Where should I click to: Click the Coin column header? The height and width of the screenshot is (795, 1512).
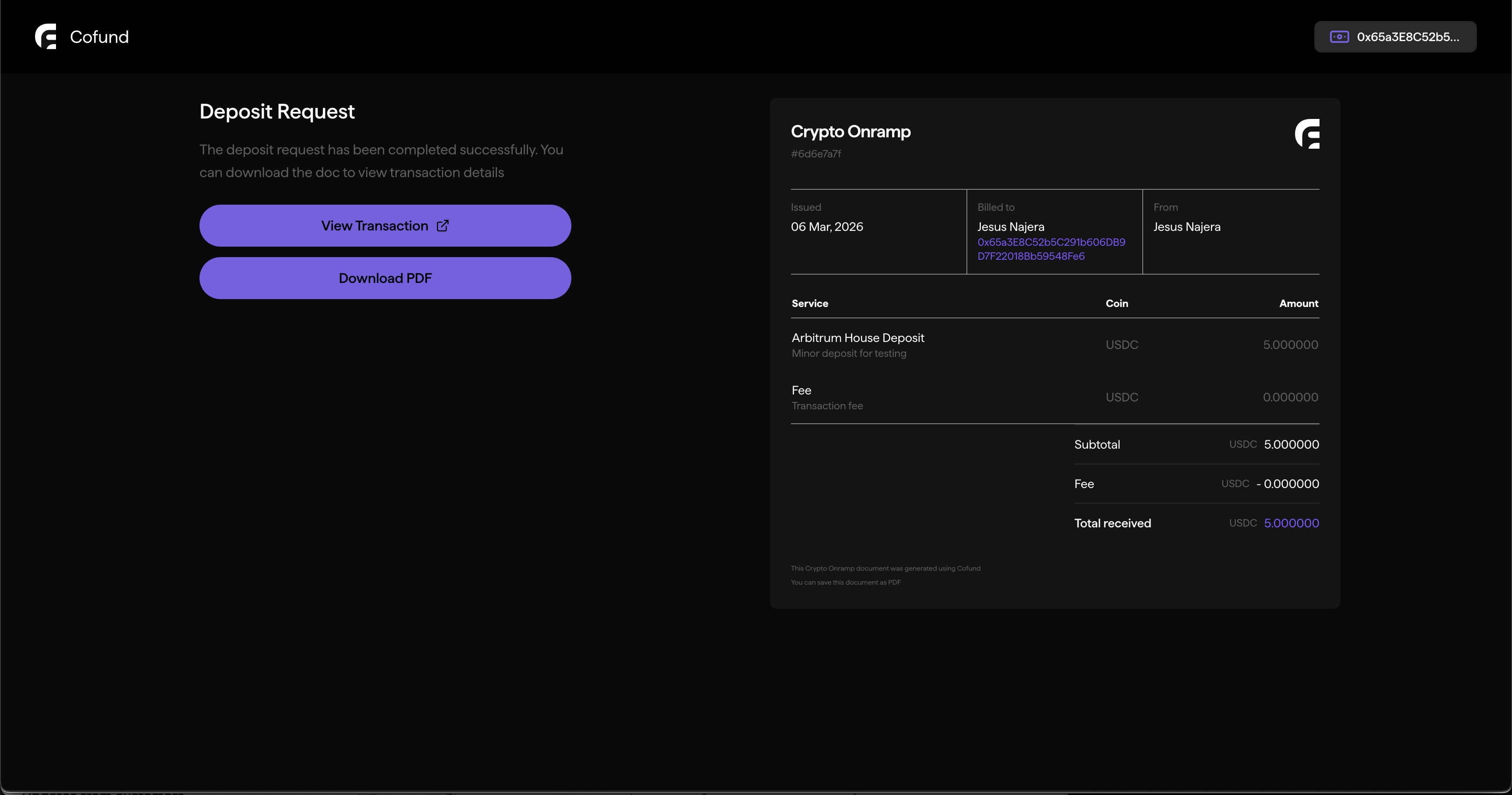click(x=1116, y=303)
